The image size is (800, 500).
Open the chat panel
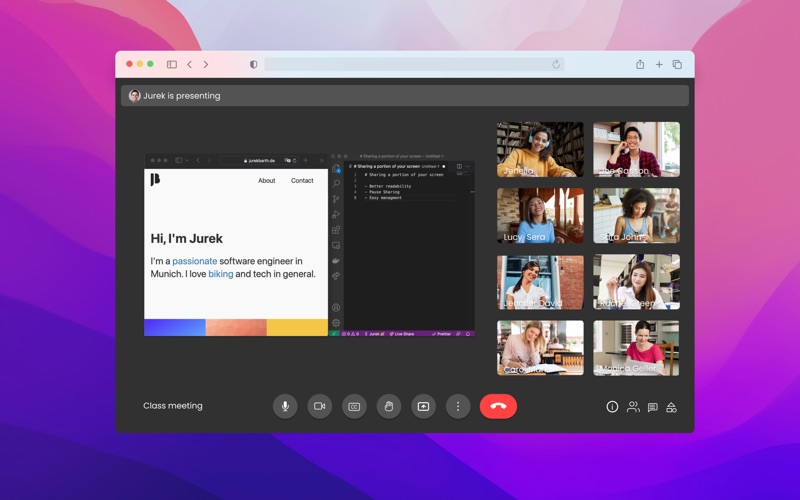653,407
